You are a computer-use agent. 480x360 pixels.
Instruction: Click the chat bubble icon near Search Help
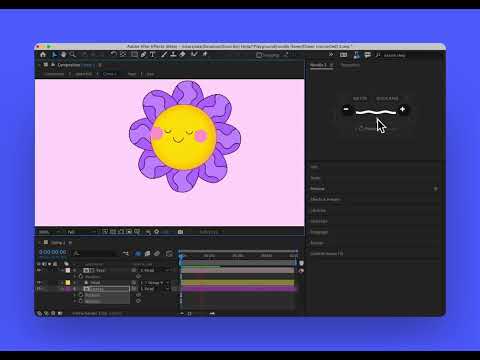368,55
